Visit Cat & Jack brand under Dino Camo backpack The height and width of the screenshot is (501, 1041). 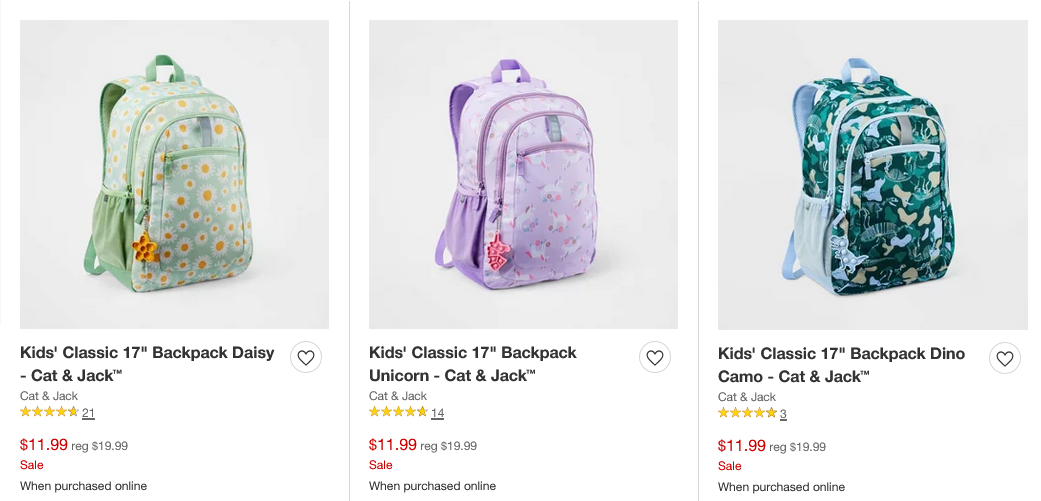[747, 397]
